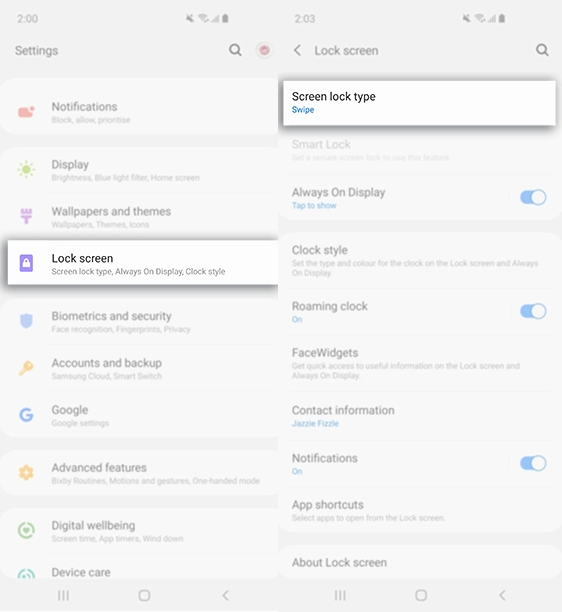
Task: Toggle the Always On Display switch
Action: click(x=533, y=197)
